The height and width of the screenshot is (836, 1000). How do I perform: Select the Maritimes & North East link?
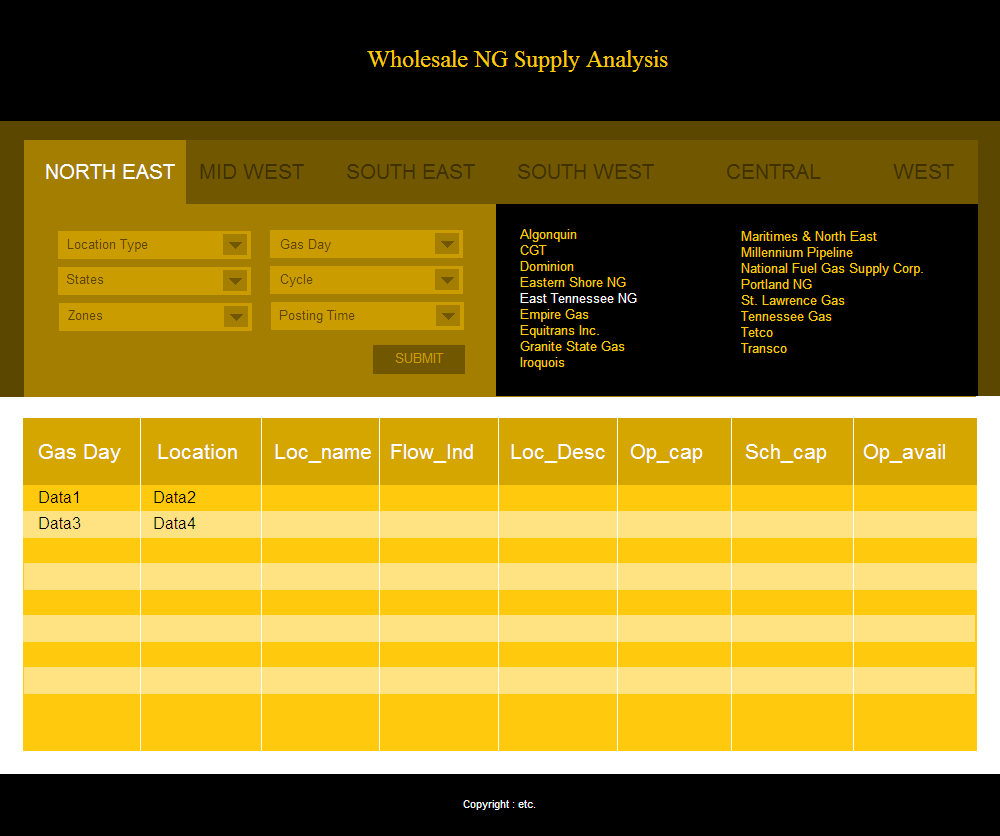[x=809, y=237]
